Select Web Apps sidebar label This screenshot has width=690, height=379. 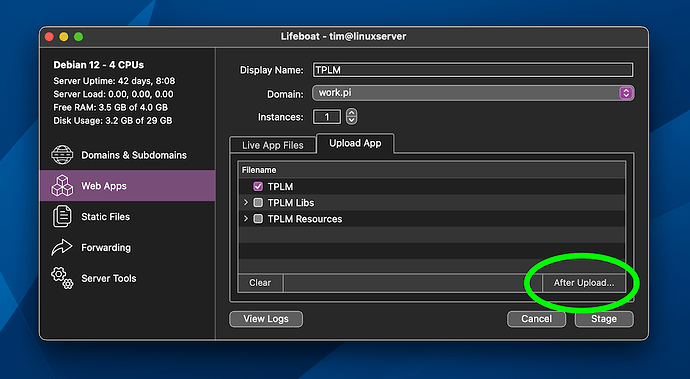point(104,186)
